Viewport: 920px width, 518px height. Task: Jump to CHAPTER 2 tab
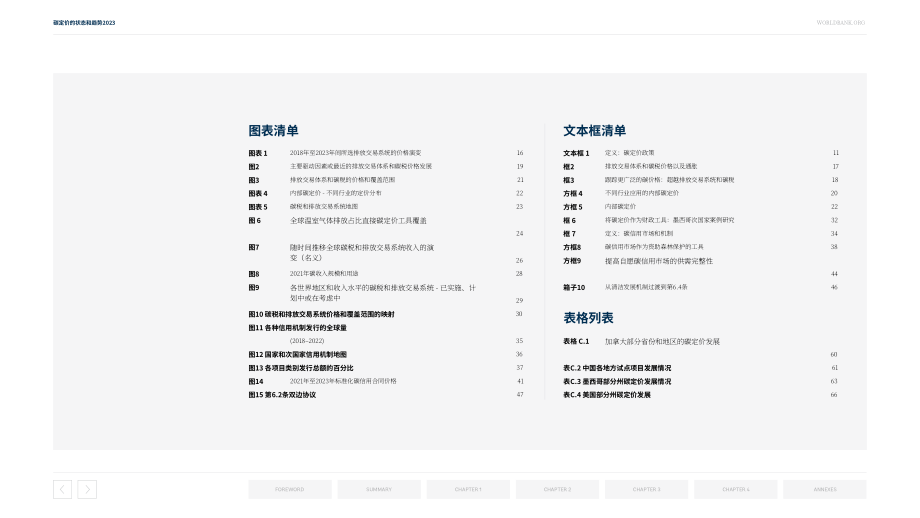557,489
